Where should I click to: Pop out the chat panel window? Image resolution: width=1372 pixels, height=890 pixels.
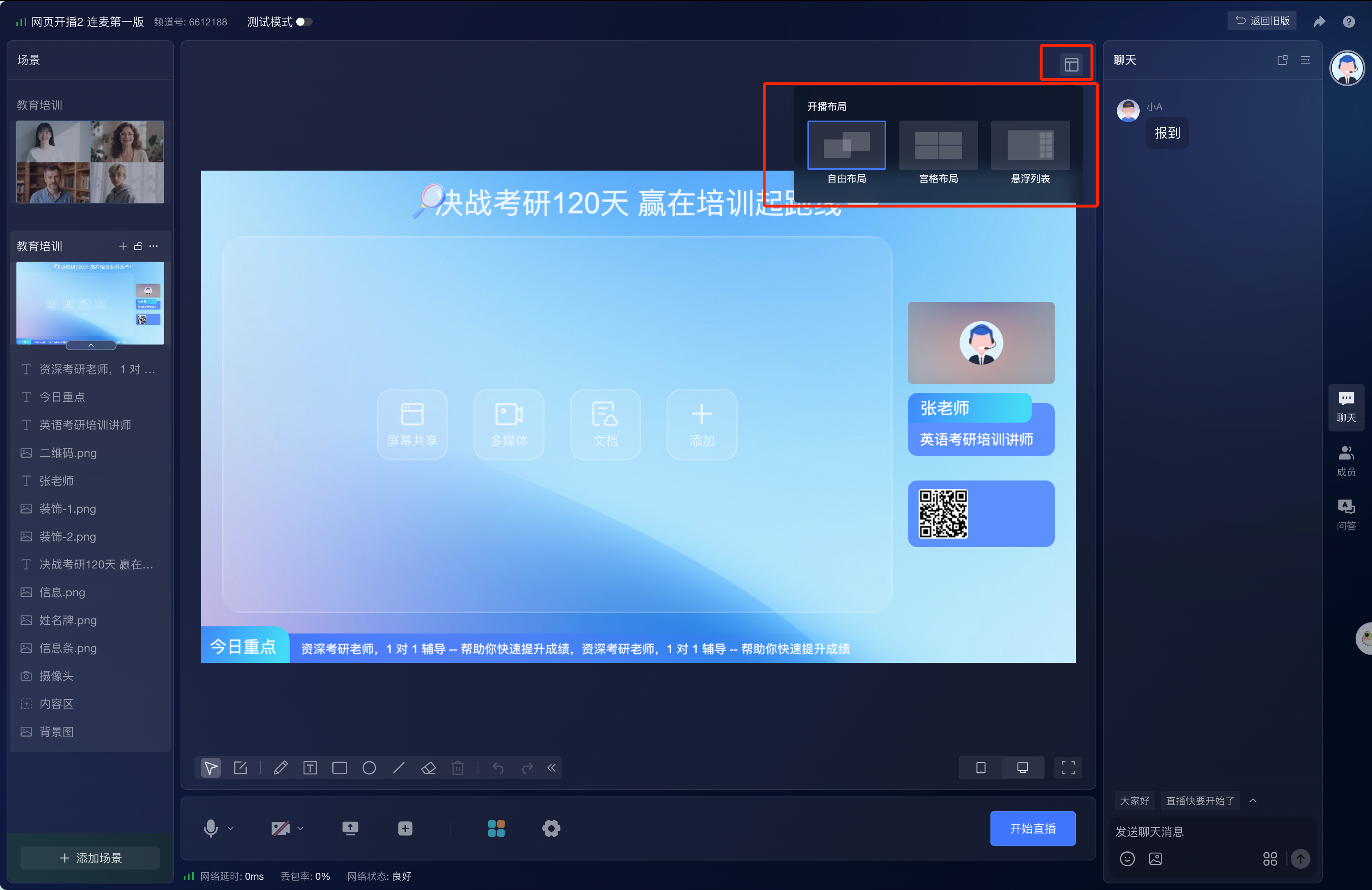coord(1282,60)
